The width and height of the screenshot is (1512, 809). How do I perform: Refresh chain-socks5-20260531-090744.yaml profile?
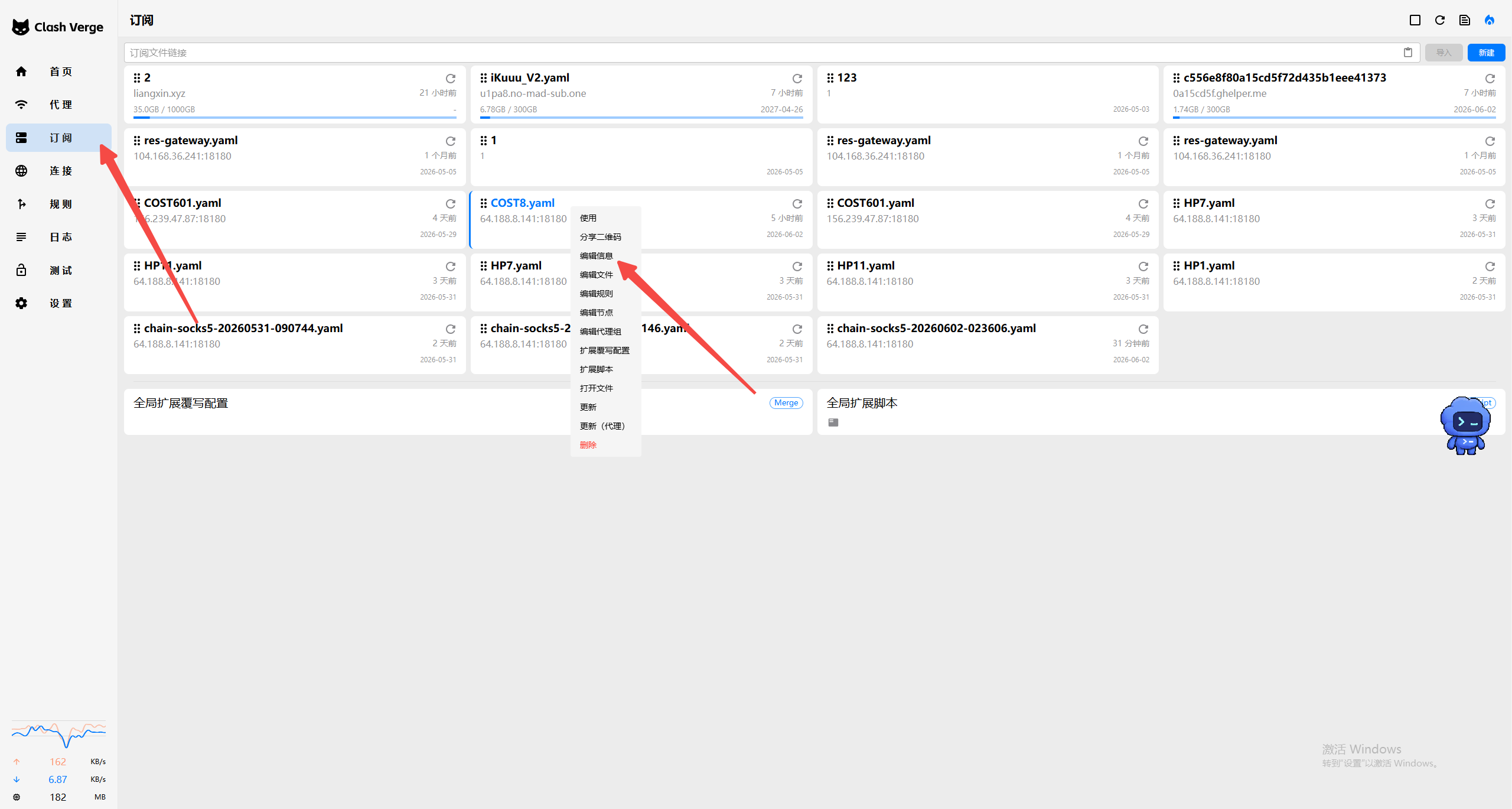pos(451,329)
